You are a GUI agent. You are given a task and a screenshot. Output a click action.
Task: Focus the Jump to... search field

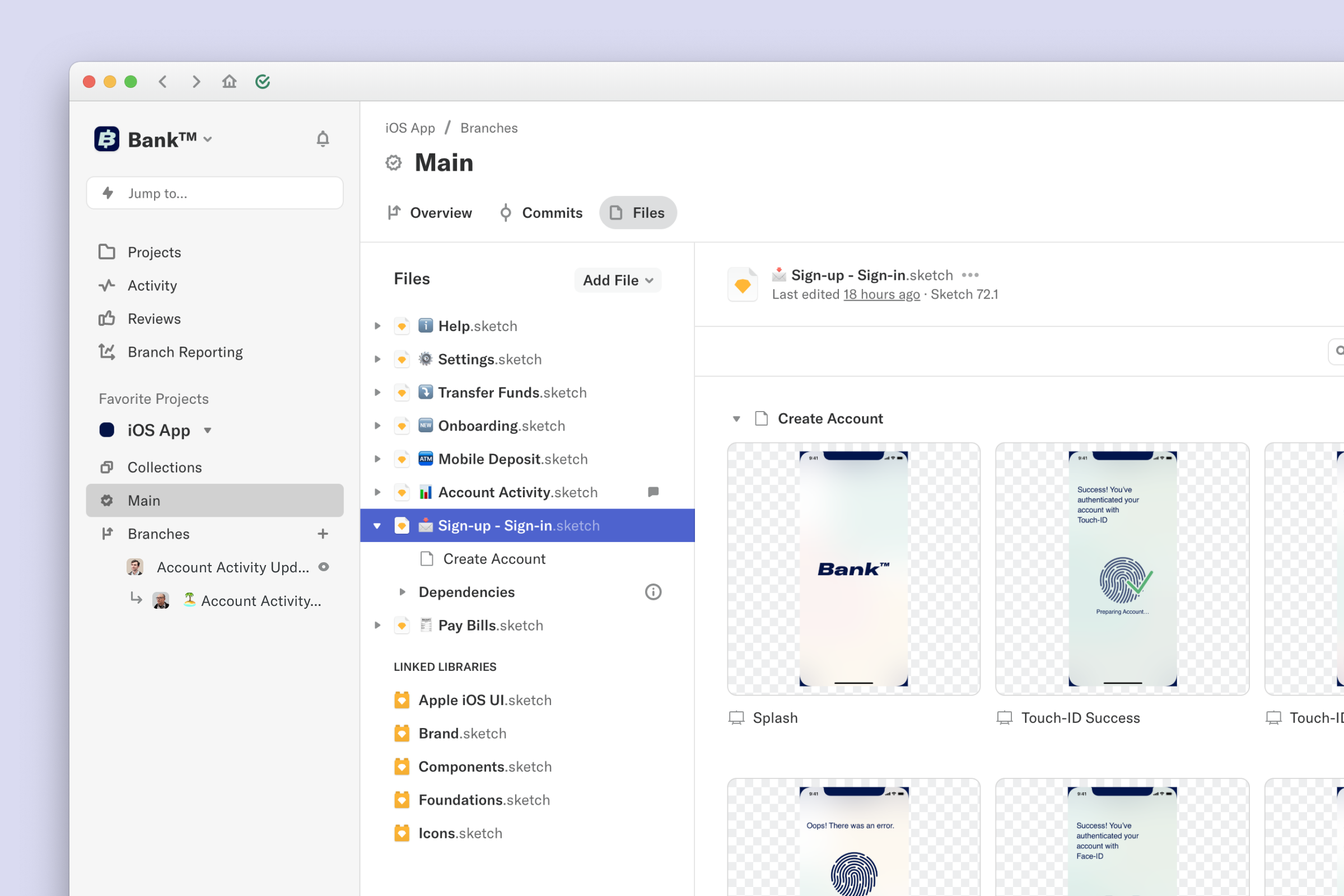(215, 193)
